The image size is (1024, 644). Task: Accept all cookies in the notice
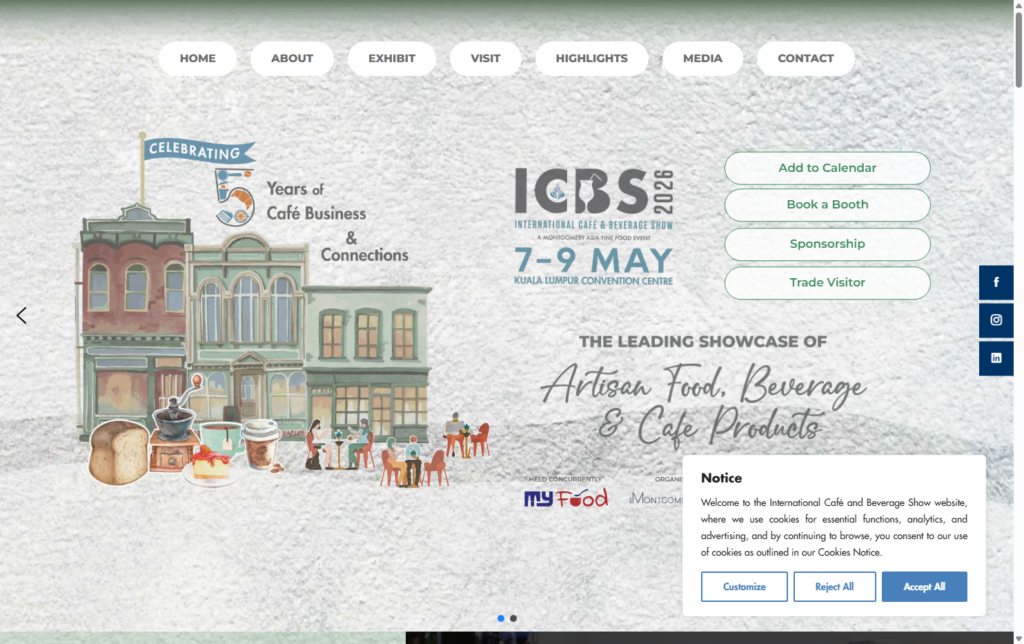click(x=924, y=586)
